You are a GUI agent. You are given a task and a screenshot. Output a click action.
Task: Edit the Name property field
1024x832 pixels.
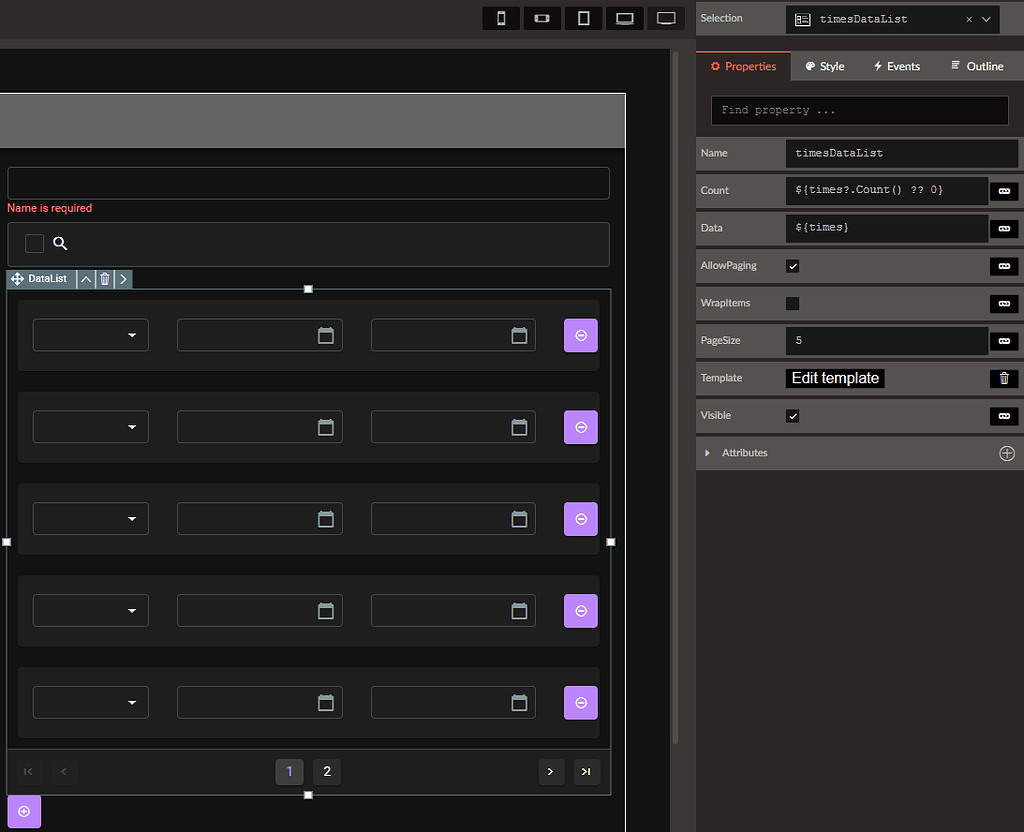[901, 153]
